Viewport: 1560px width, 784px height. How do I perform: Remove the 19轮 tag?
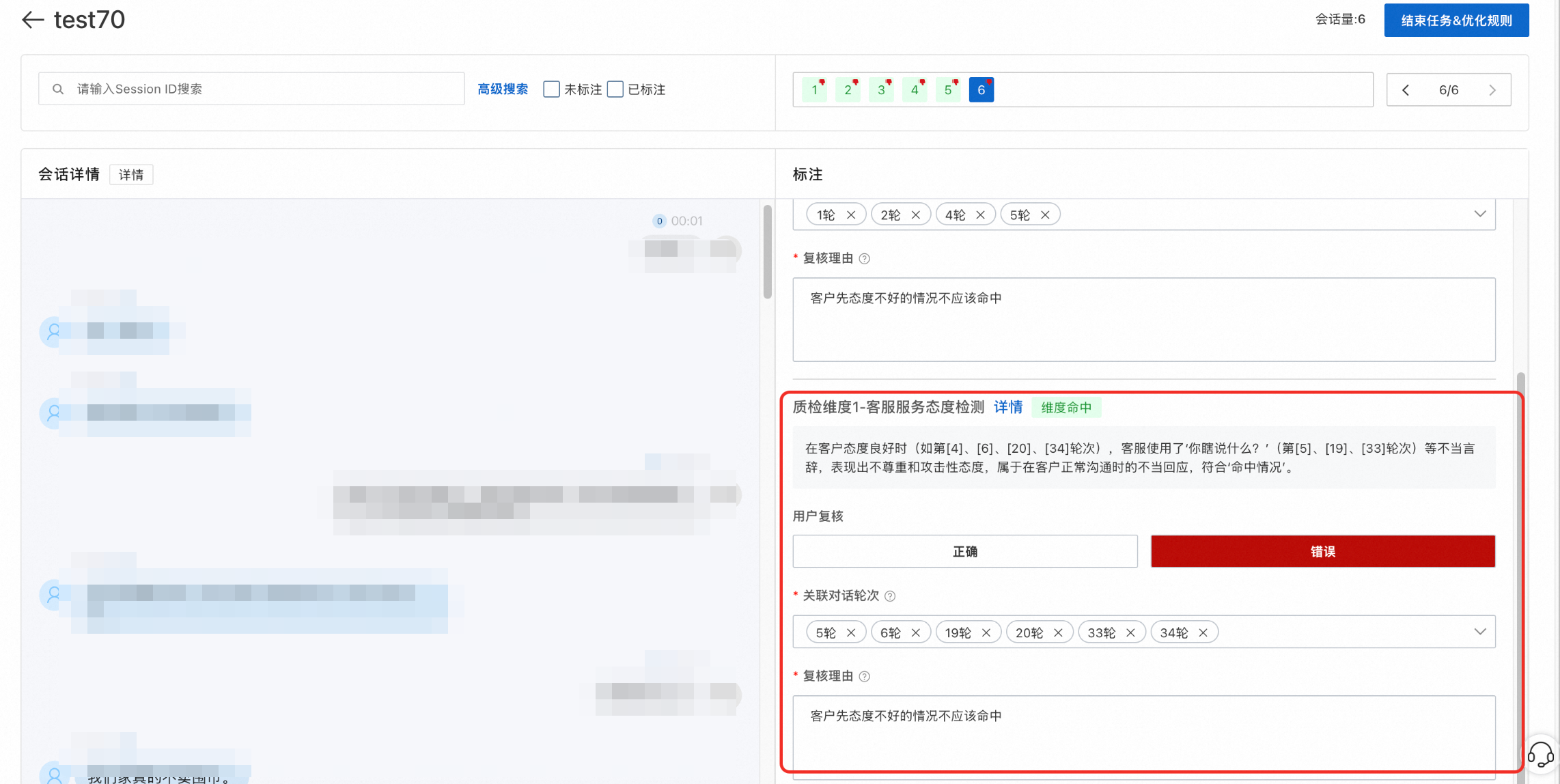986,633
